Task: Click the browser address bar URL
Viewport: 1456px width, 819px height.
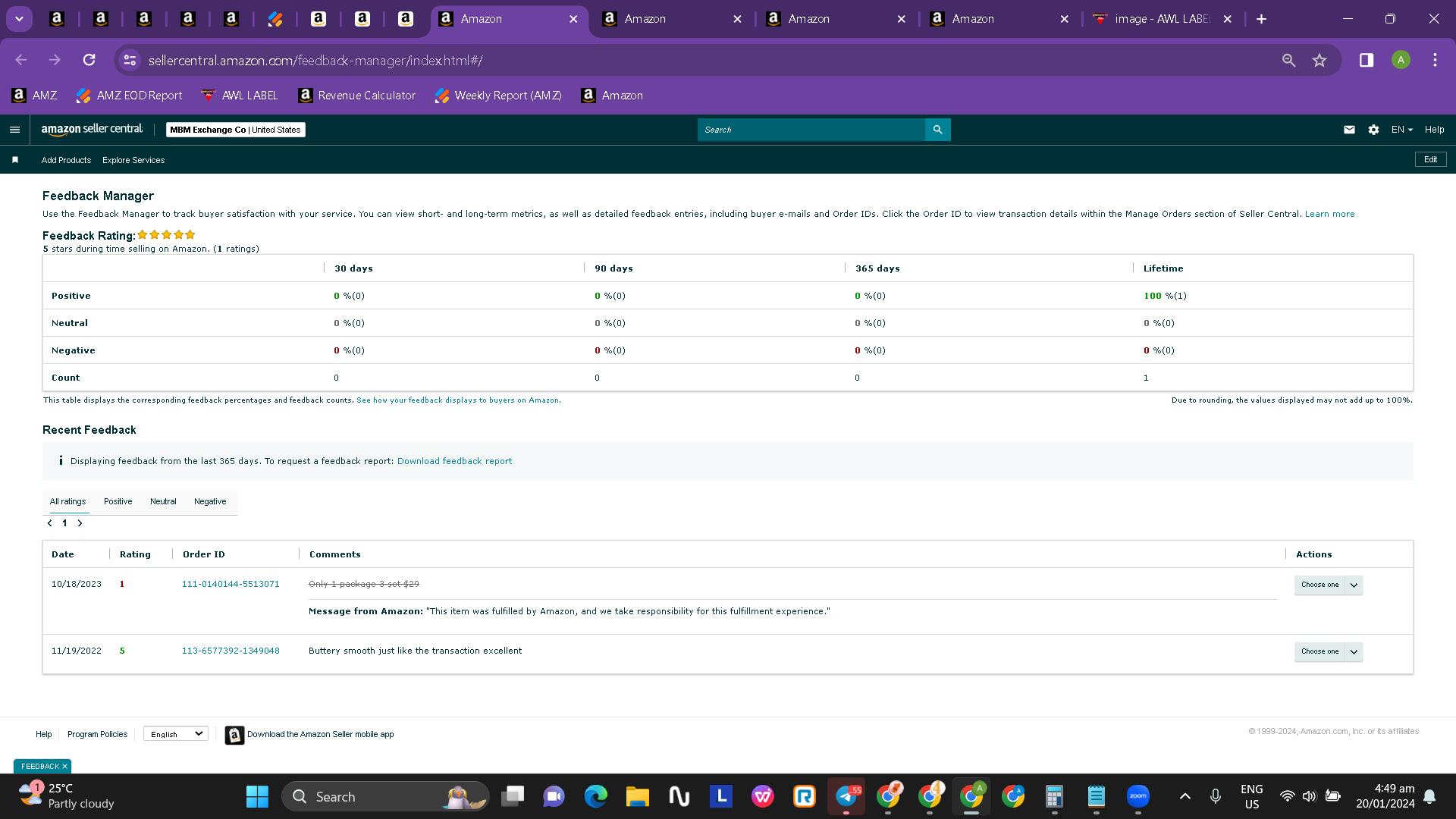Action: coord(315,60)
